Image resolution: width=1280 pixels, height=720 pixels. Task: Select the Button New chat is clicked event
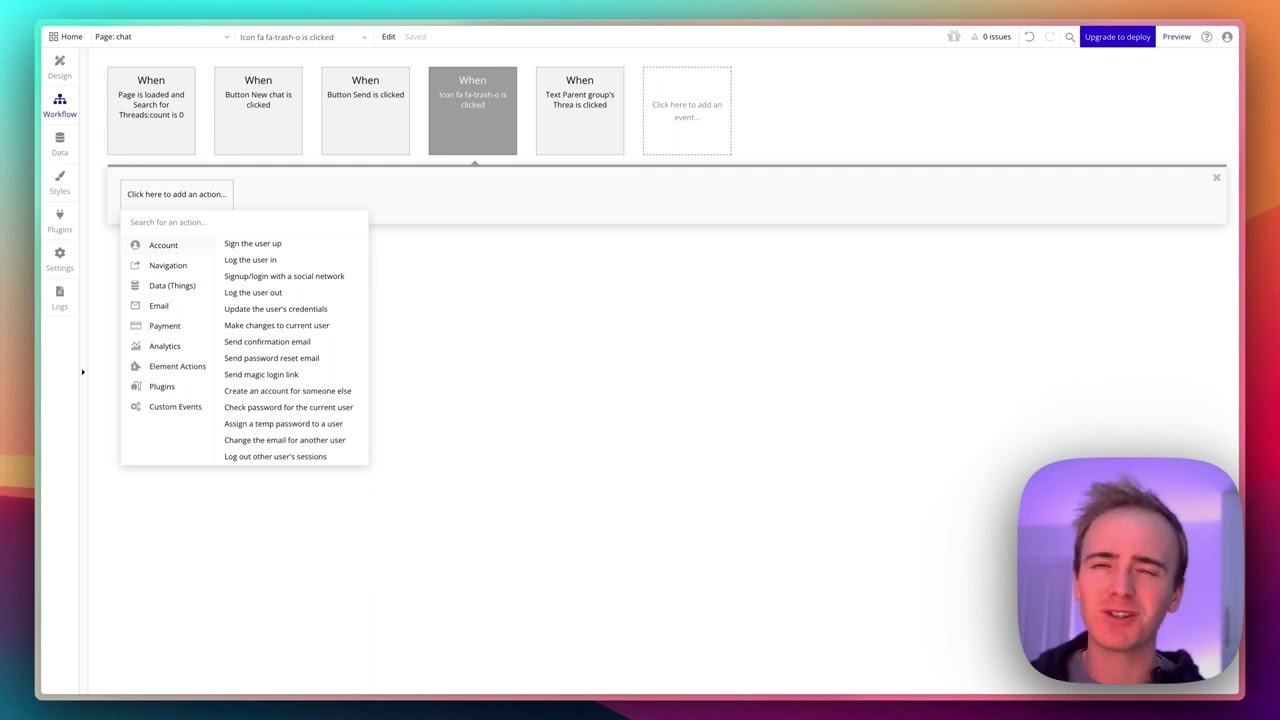click(x=258, y=111)
